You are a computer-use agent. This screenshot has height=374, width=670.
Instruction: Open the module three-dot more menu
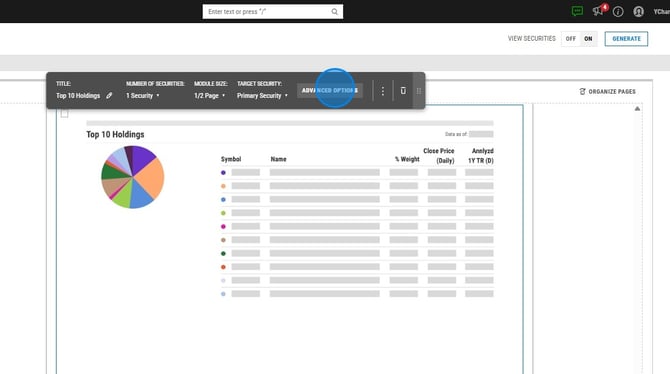(x=383, y=91)
